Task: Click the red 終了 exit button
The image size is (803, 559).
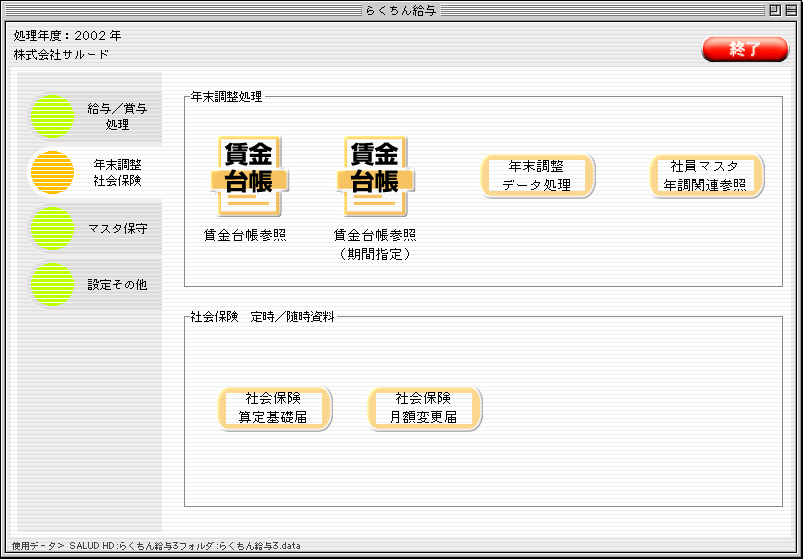Action: pyautogui.click(x=745, y=49)
